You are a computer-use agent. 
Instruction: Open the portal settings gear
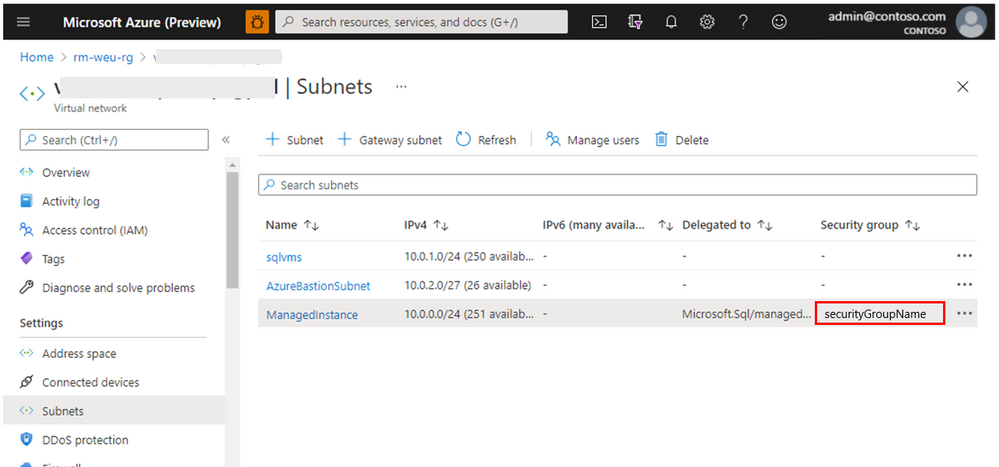pyautogui.click(x=707, y=22)
